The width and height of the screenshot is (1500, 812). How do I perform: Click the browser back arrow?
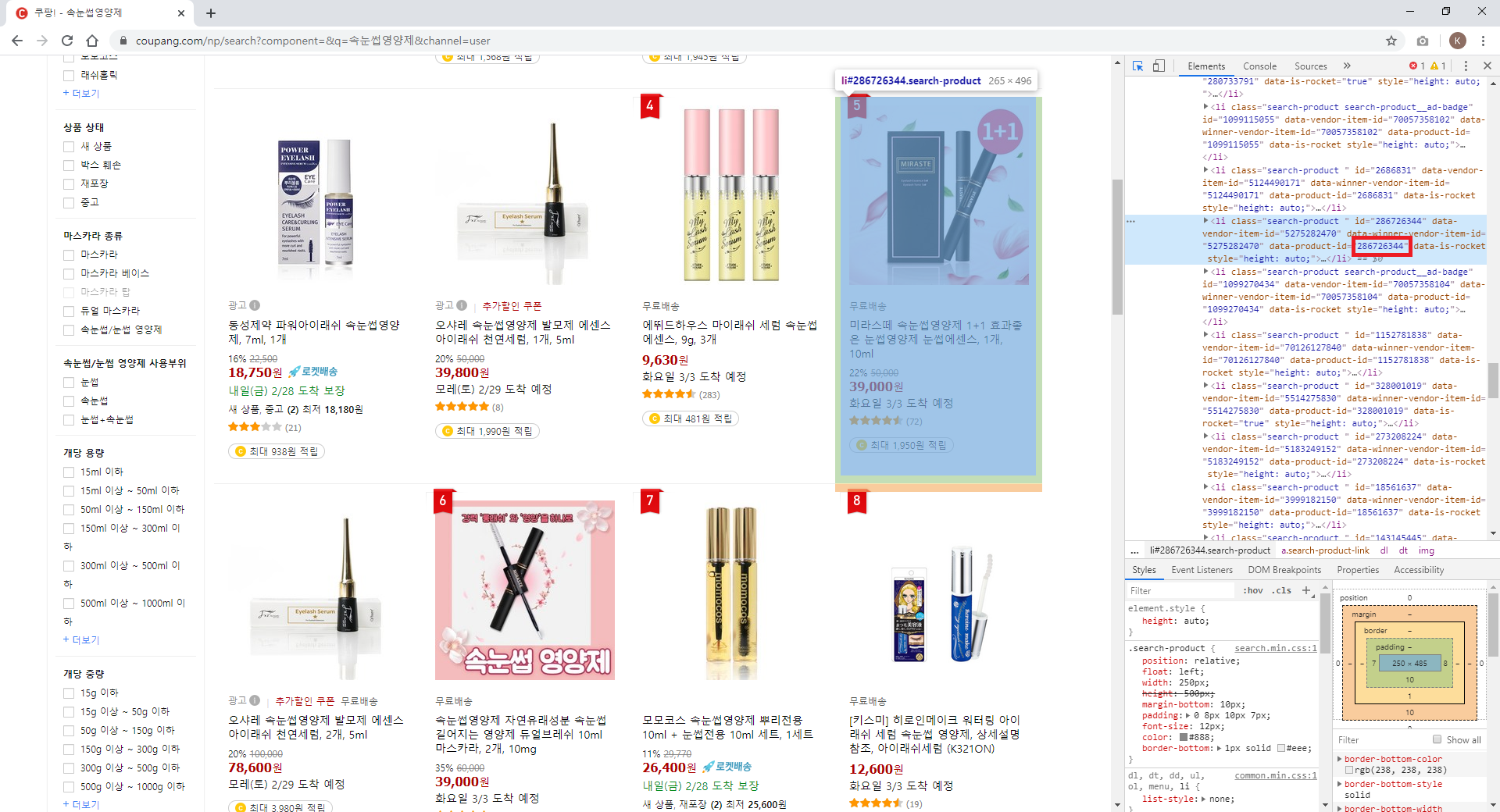tap(17, 41)
